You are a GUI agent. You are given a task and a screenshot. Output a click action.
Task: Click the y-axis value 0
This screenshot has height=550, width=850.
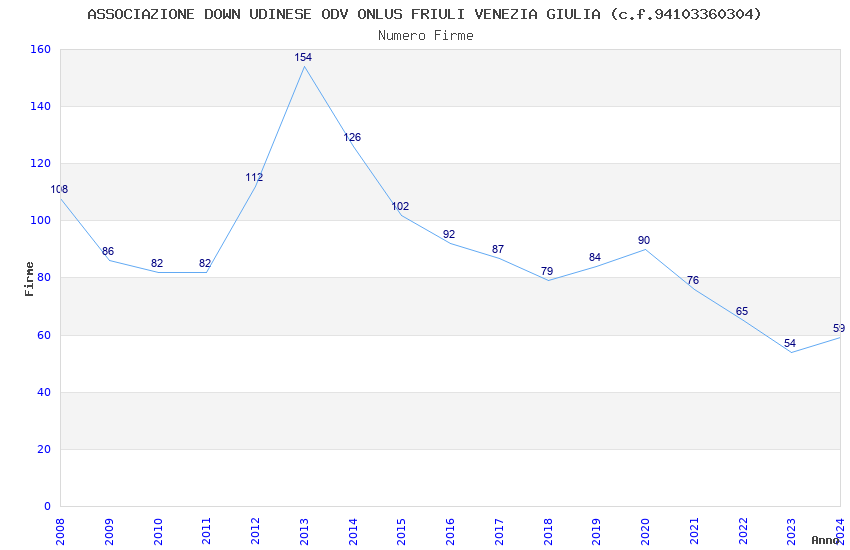click(x=47, y=506)
